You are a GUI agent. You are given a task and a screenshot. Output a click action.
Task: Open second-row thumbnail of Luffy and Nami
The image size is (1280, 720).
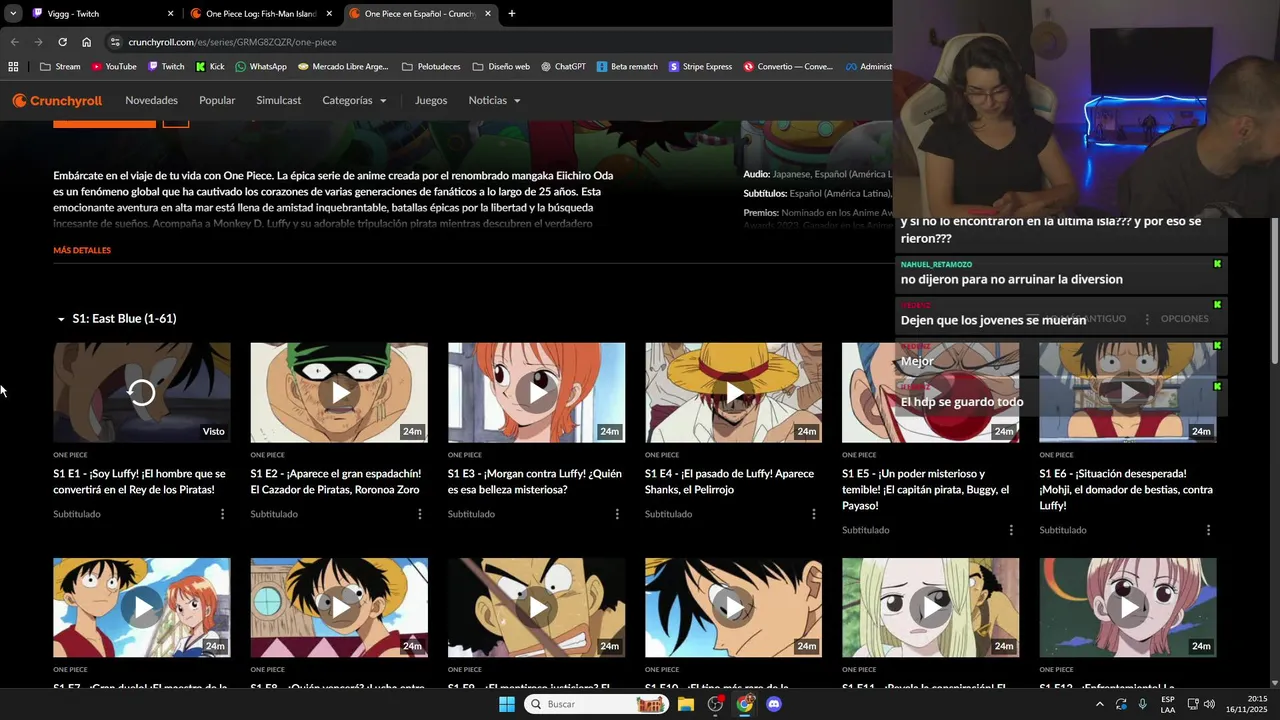141,607
